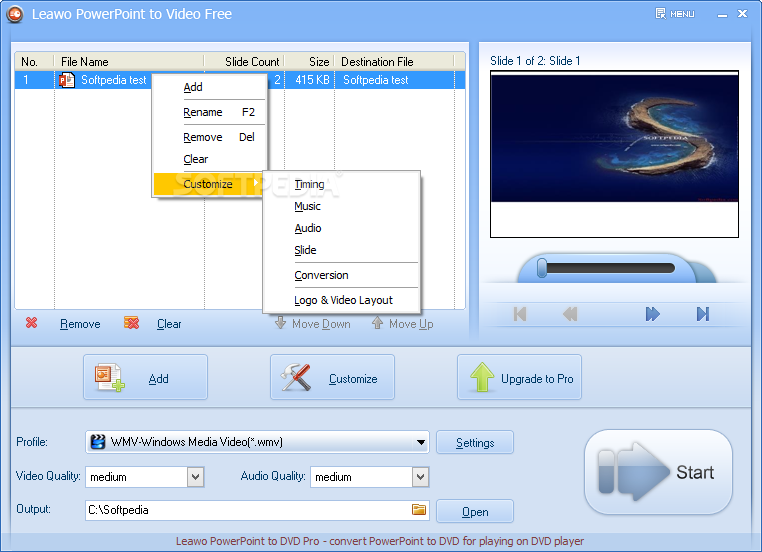762x552 pixels.
Task: Click the Remove link below file list
Action: (80, 324)
